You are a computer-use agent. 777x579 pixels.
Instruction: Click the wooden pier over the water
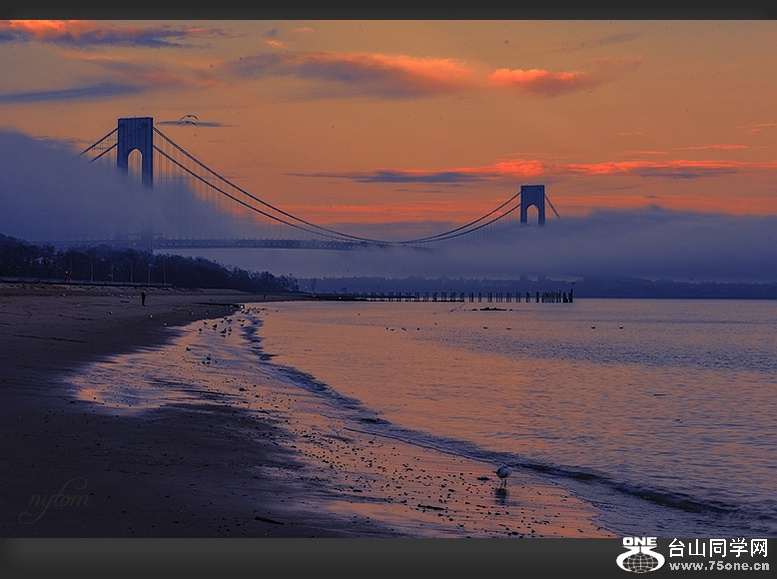pos(450,296)
